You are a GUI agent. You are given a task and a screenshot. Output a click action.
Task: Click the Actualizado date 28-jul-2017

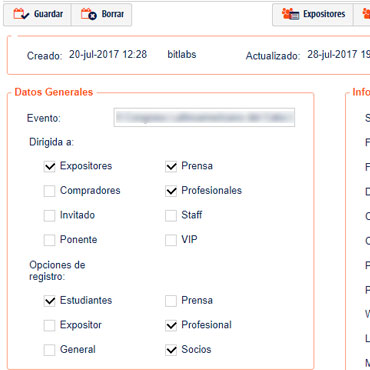point(332,54)
